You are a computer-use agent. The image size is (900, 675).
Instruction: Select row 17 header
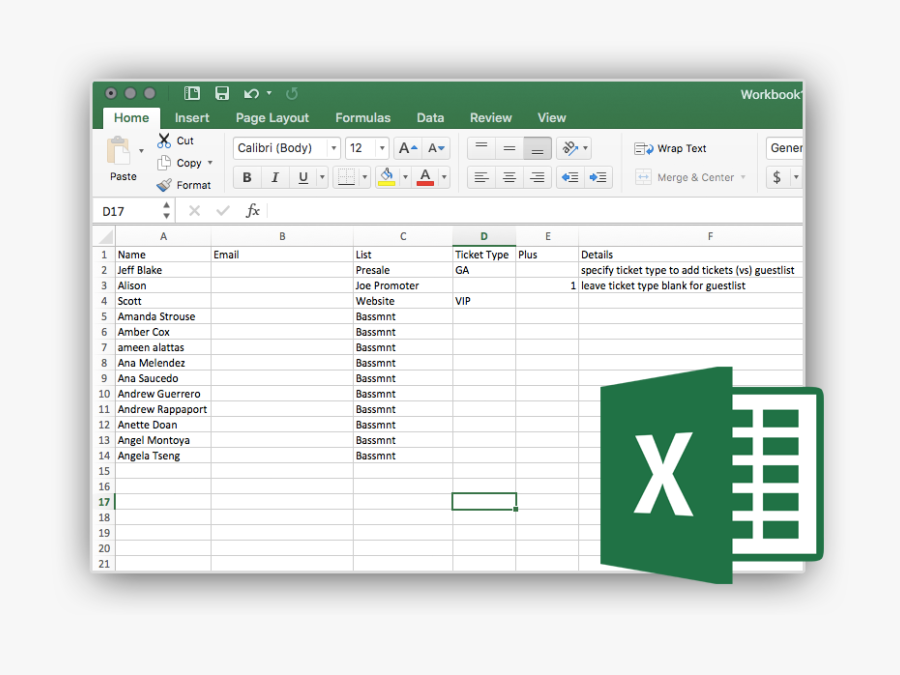(x=104, y=502)
